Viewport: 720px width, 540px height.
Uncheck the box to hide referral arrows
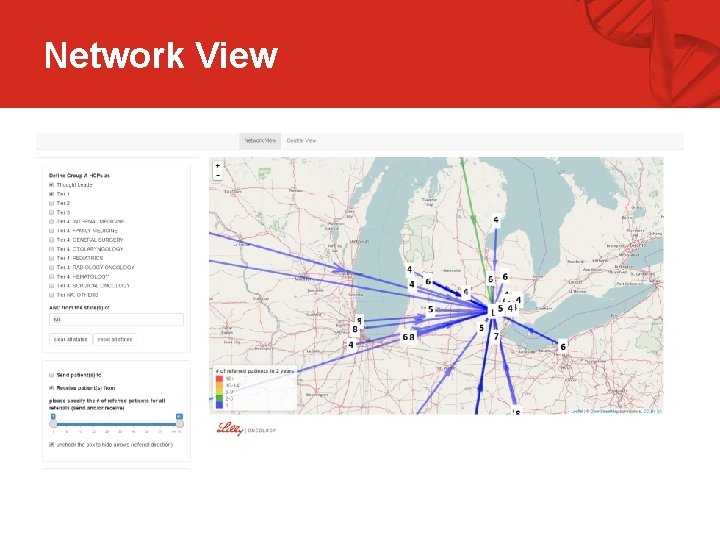tap(51, 444)
